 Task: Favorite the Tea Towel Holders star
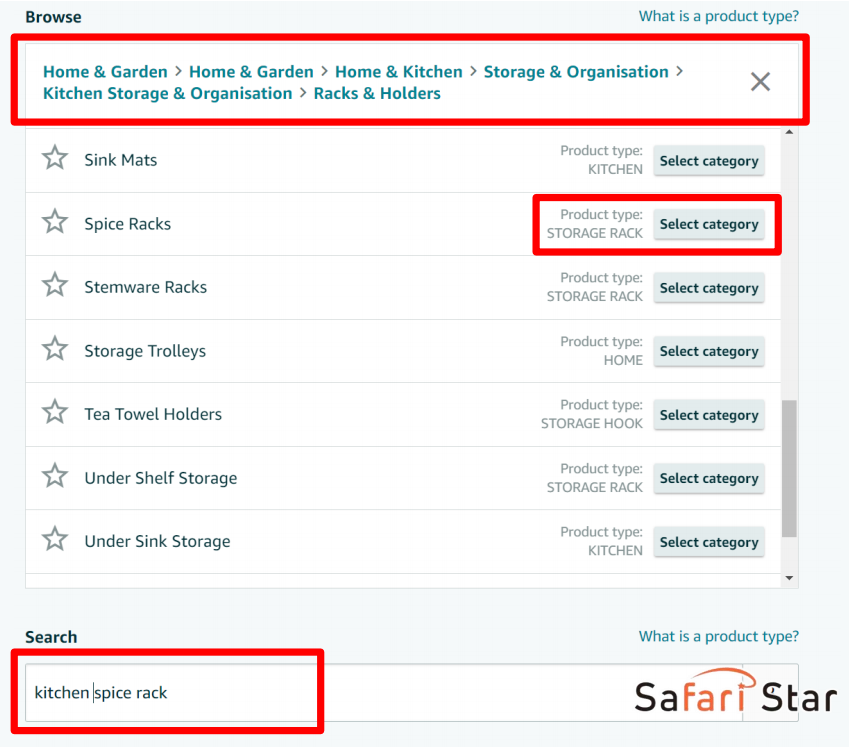[x=55, y=412]
